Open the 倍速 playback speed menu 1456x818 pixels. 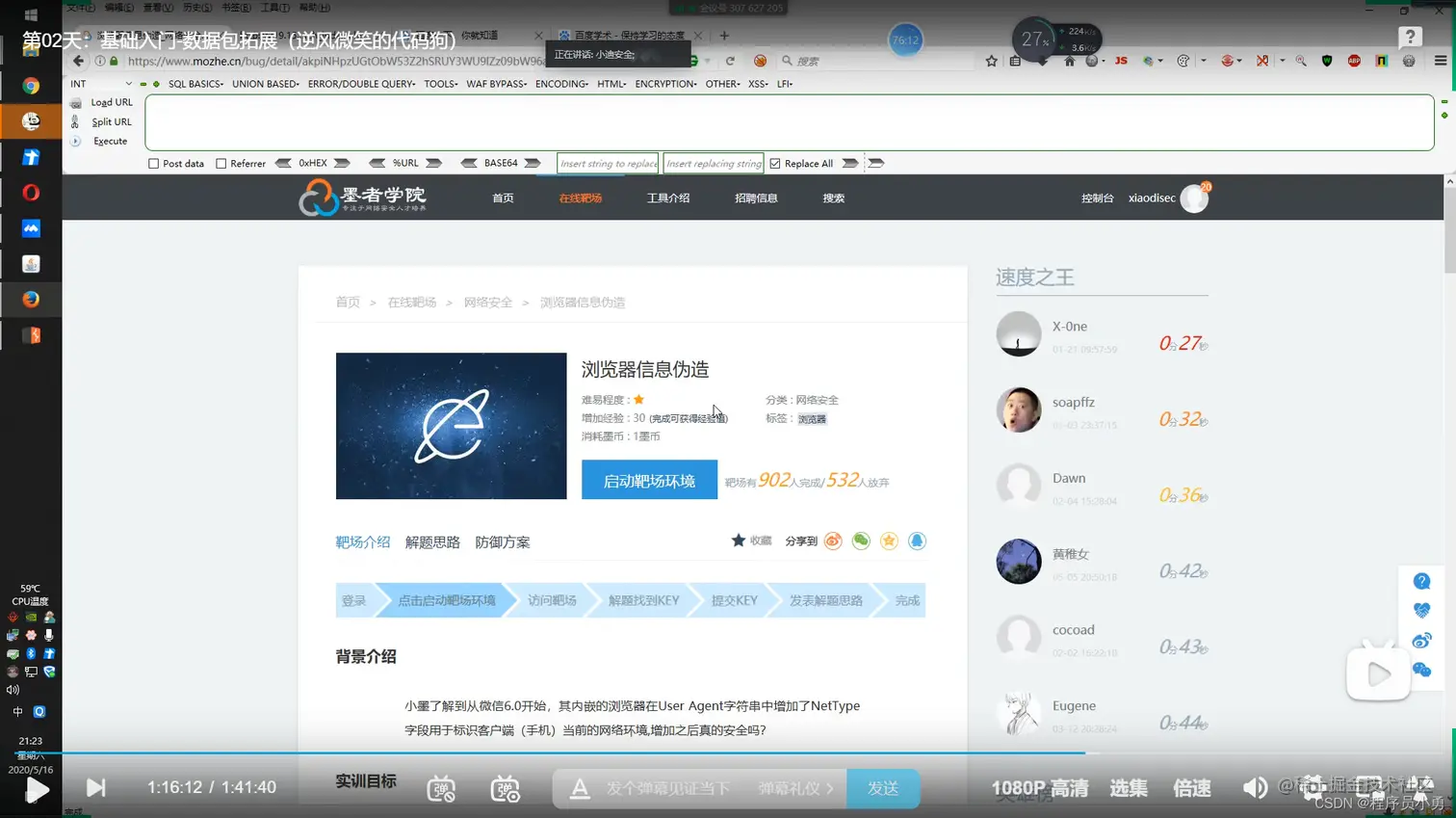[1192, 788]
